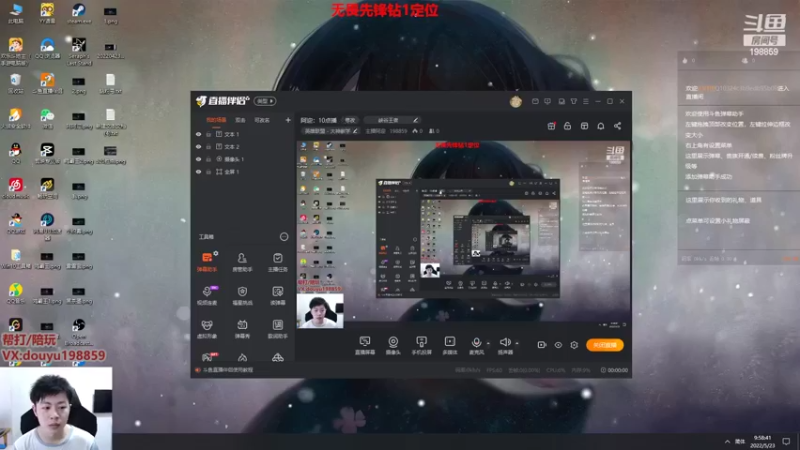The width and height of the screenshot is (800, 450).
Task: Open the 歌词助手 tool
Action: 278,329
